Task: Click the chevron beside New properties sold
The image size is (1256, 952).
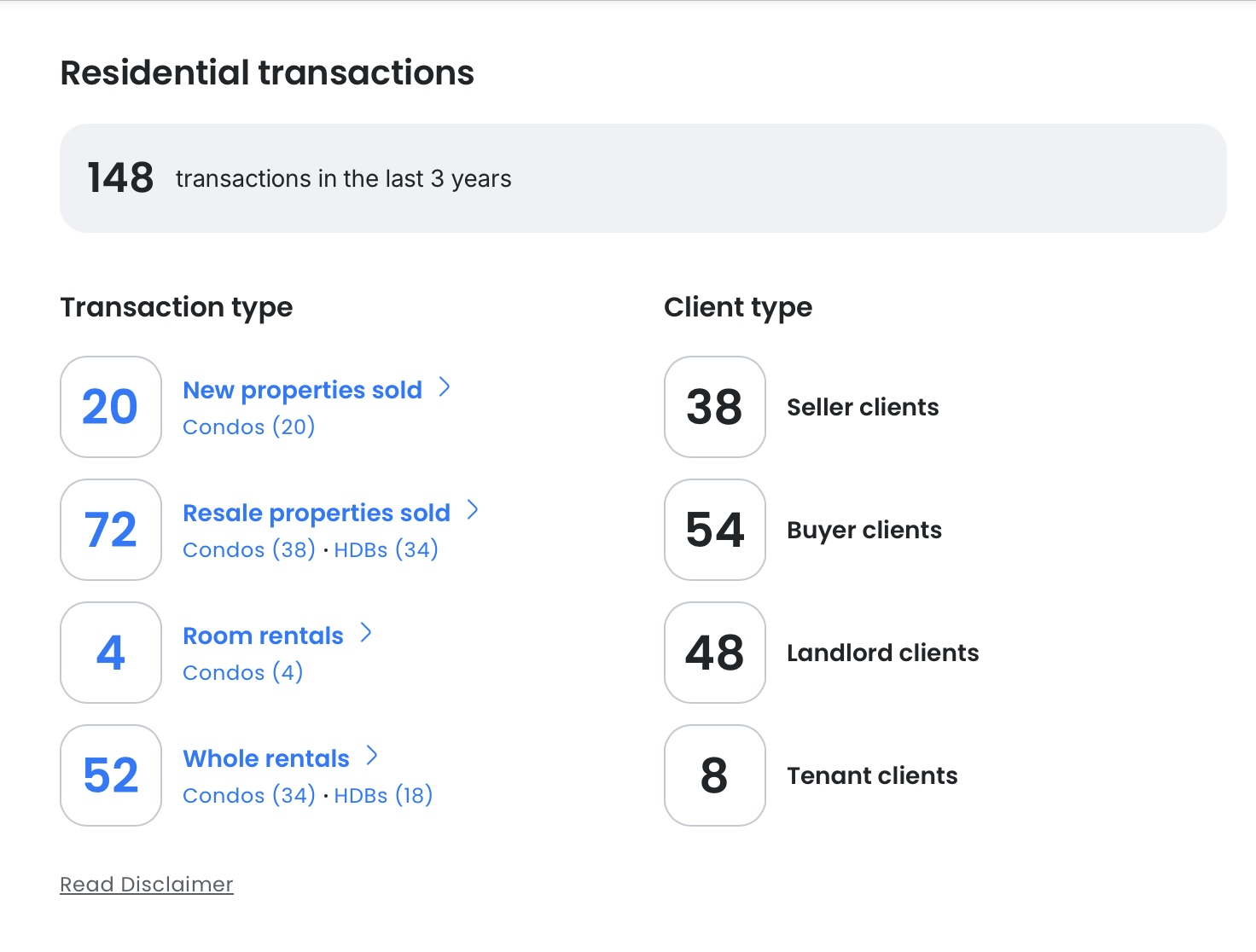Action: click(x=445, y=388)
